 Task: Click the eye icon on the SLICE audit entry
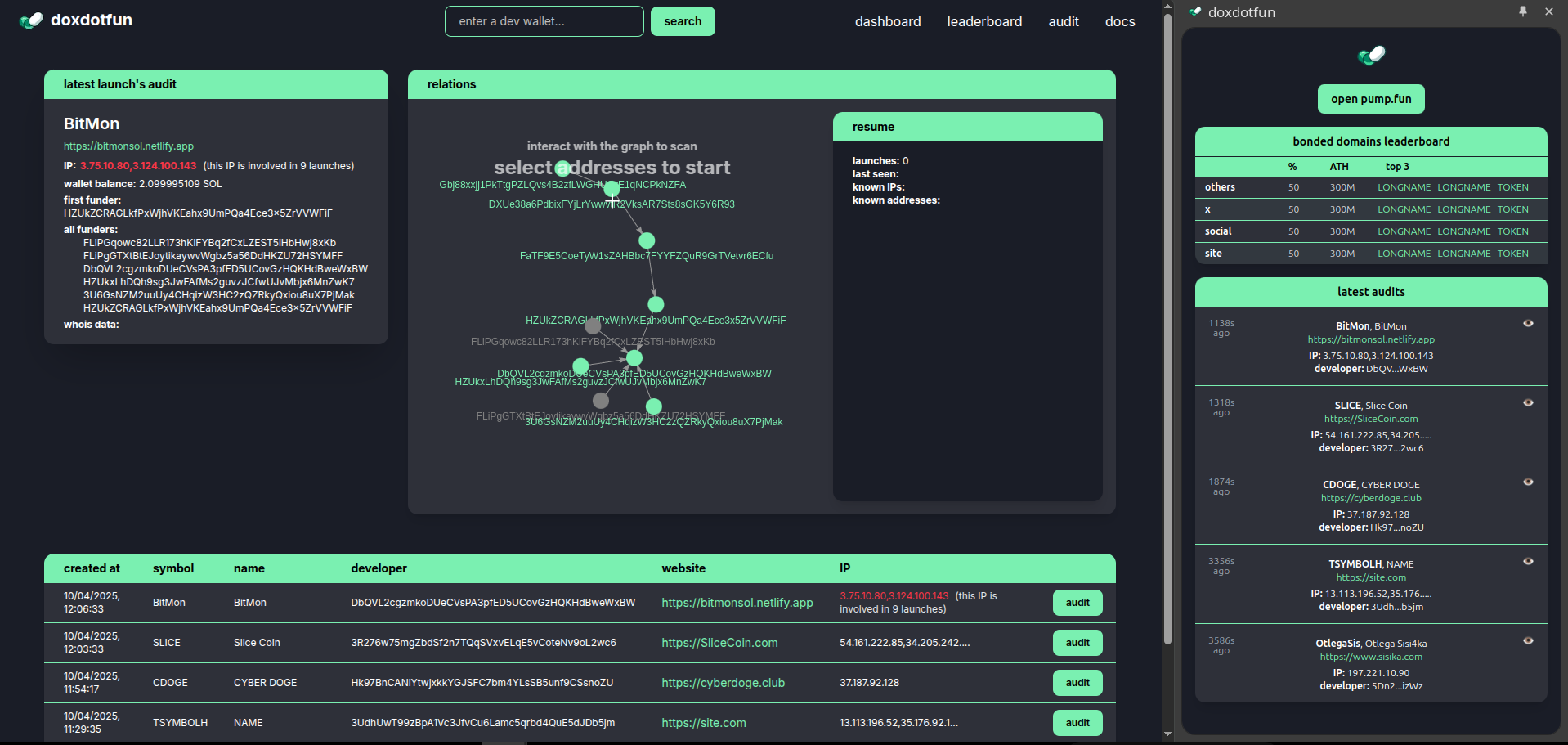click(x=1529, y=403)
